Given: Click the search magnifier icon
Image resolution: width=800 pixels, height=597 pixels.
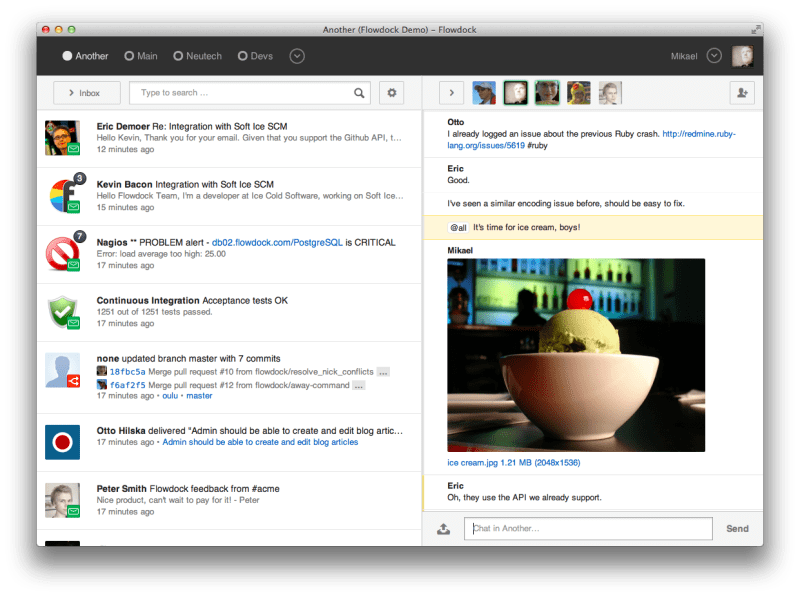Looking at the screenshot, I should tap(359, 93).
